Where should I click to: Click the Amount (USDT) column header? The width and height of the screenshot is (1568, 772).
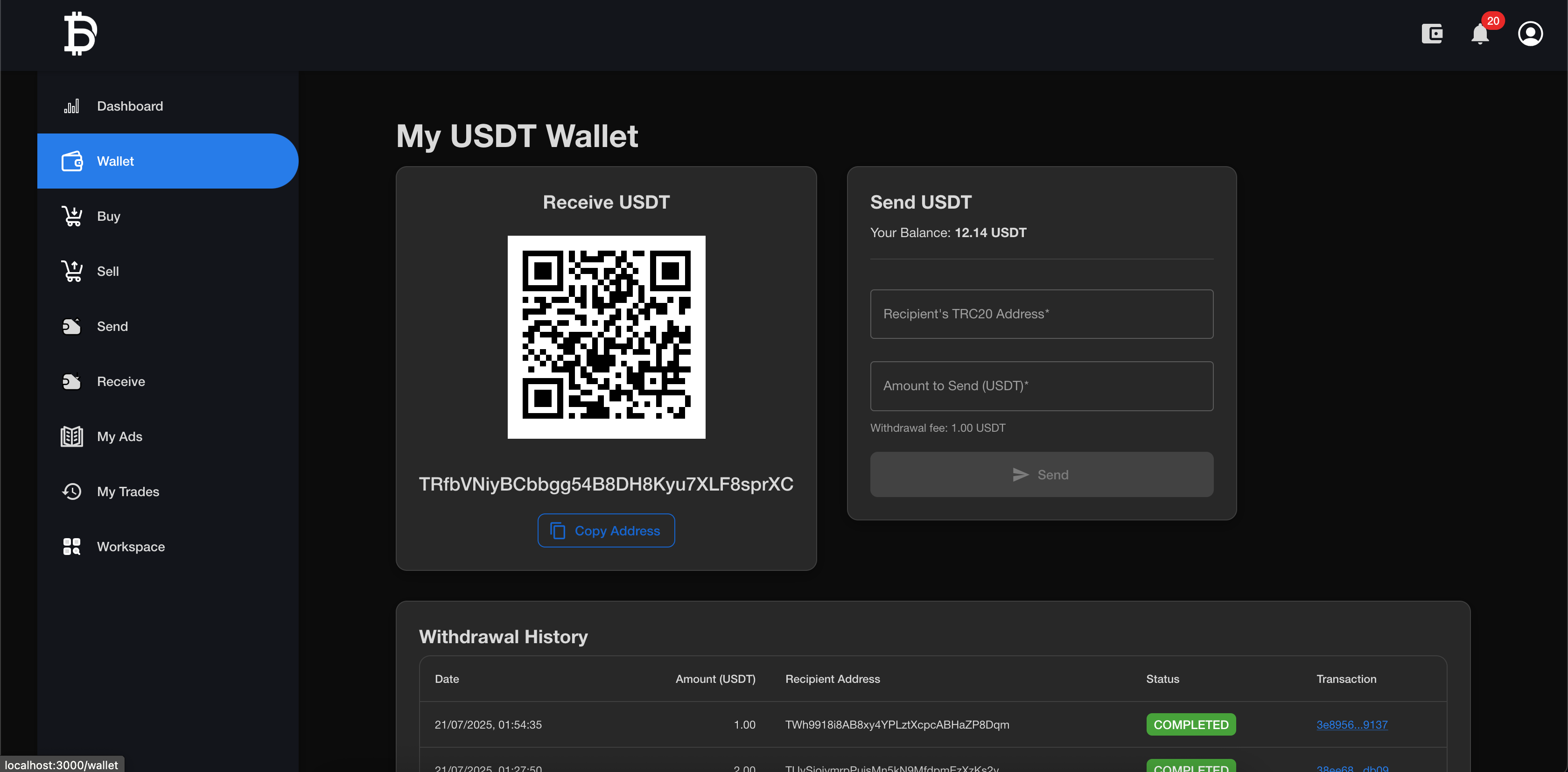point(715,679)
